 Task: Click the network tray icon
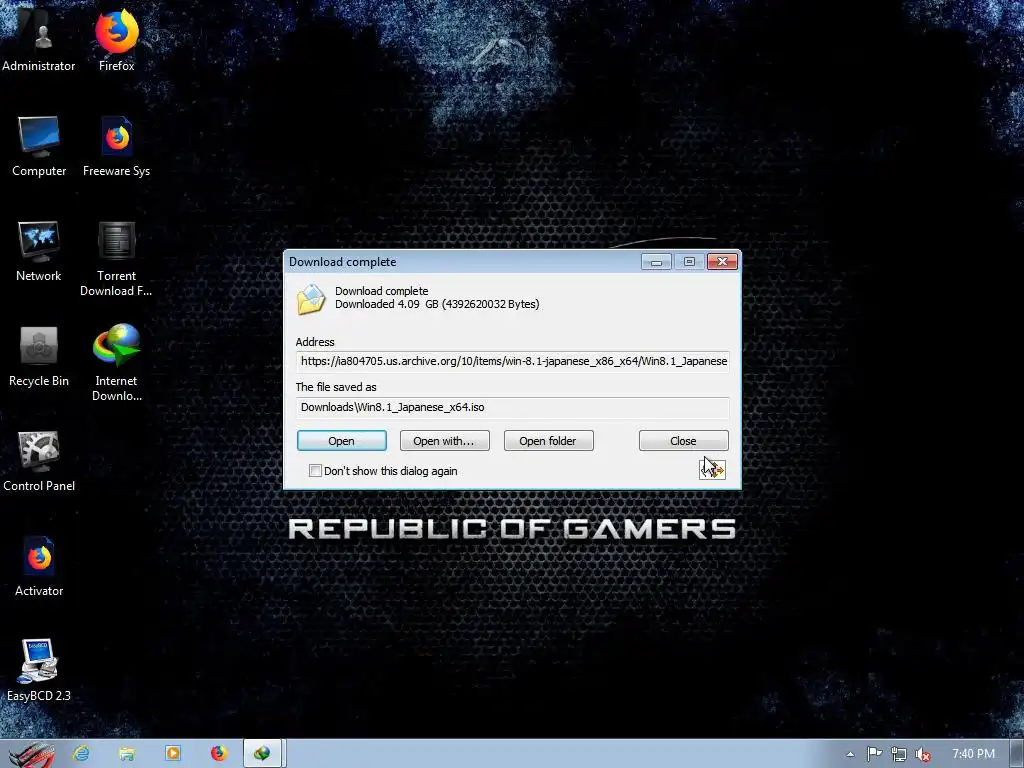click(899, 754)
